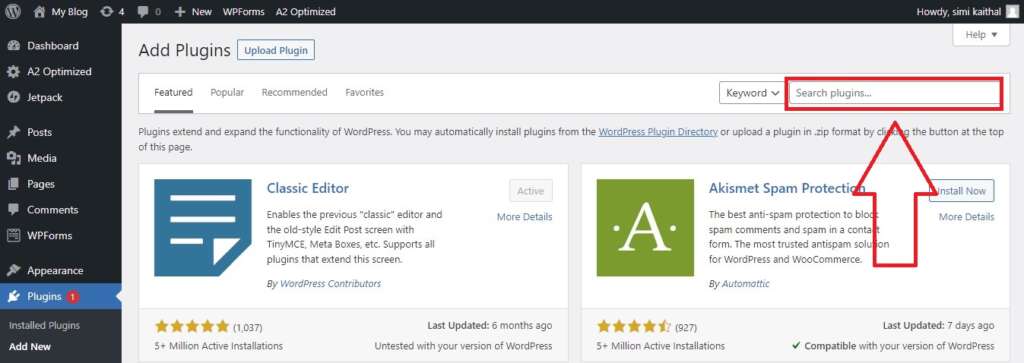Click Install Now for Akismet
The width and height of the screenshot is (1024, 363).
(x=961, y=191)
